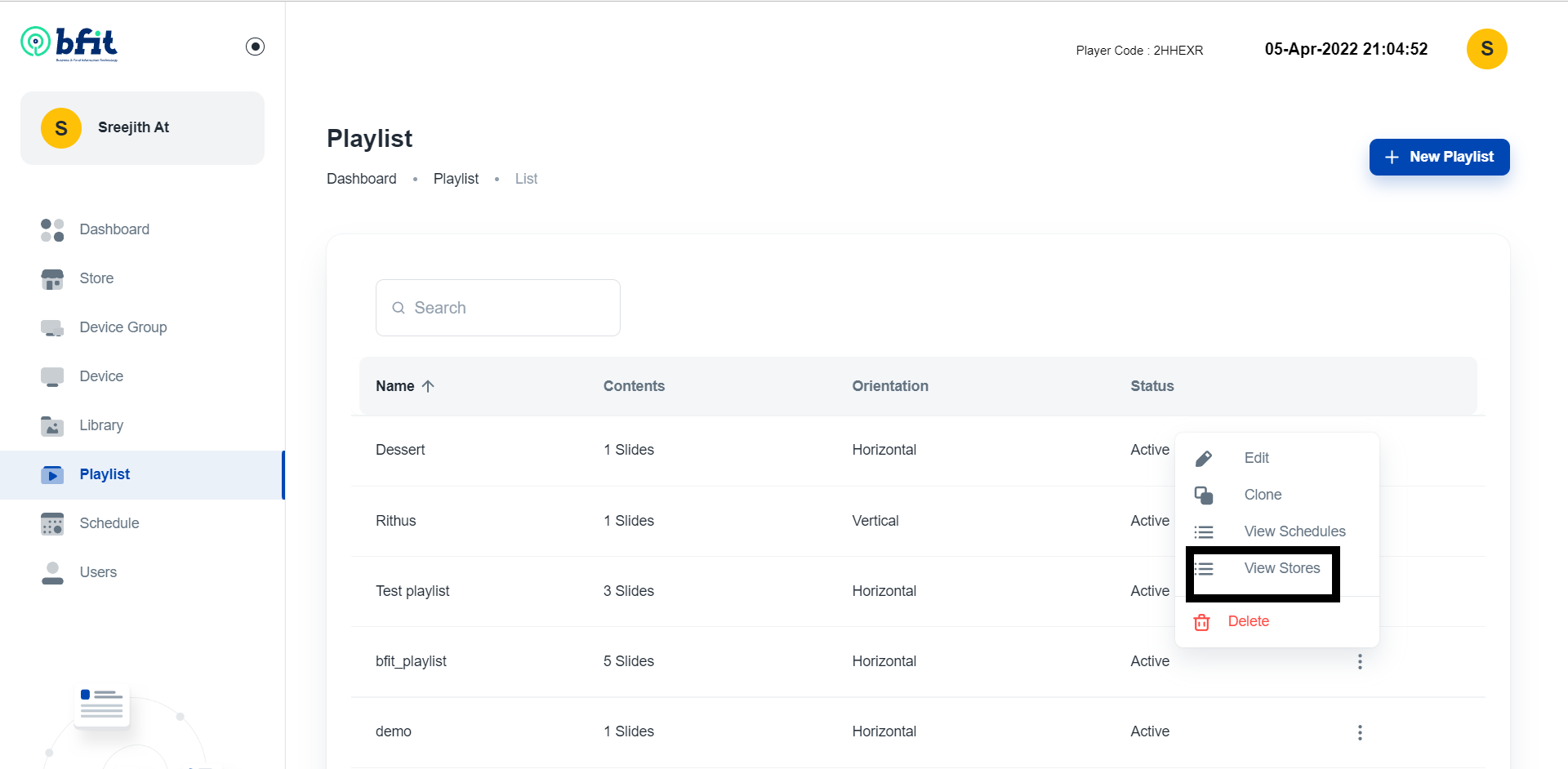Click '5 Slides' in bfit_playlist row
This screenshot has width=1568, height=769.
[629, 661]
